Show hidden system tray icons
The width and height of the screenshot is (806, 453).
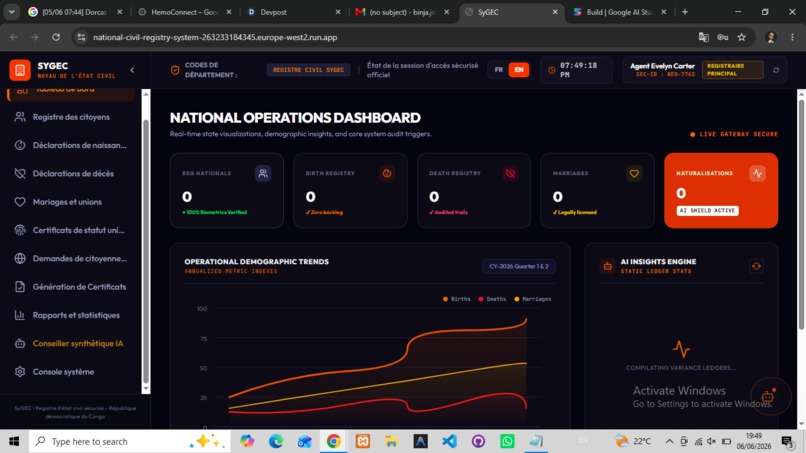(x=669, y=441)
